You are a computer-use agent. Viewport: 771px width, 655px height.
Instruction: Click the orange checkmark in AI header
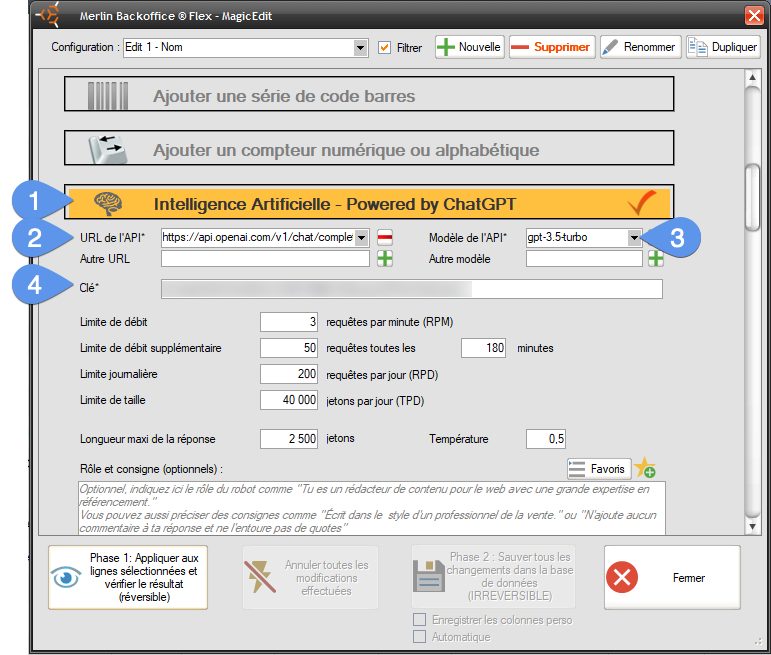tap(642, 202)
